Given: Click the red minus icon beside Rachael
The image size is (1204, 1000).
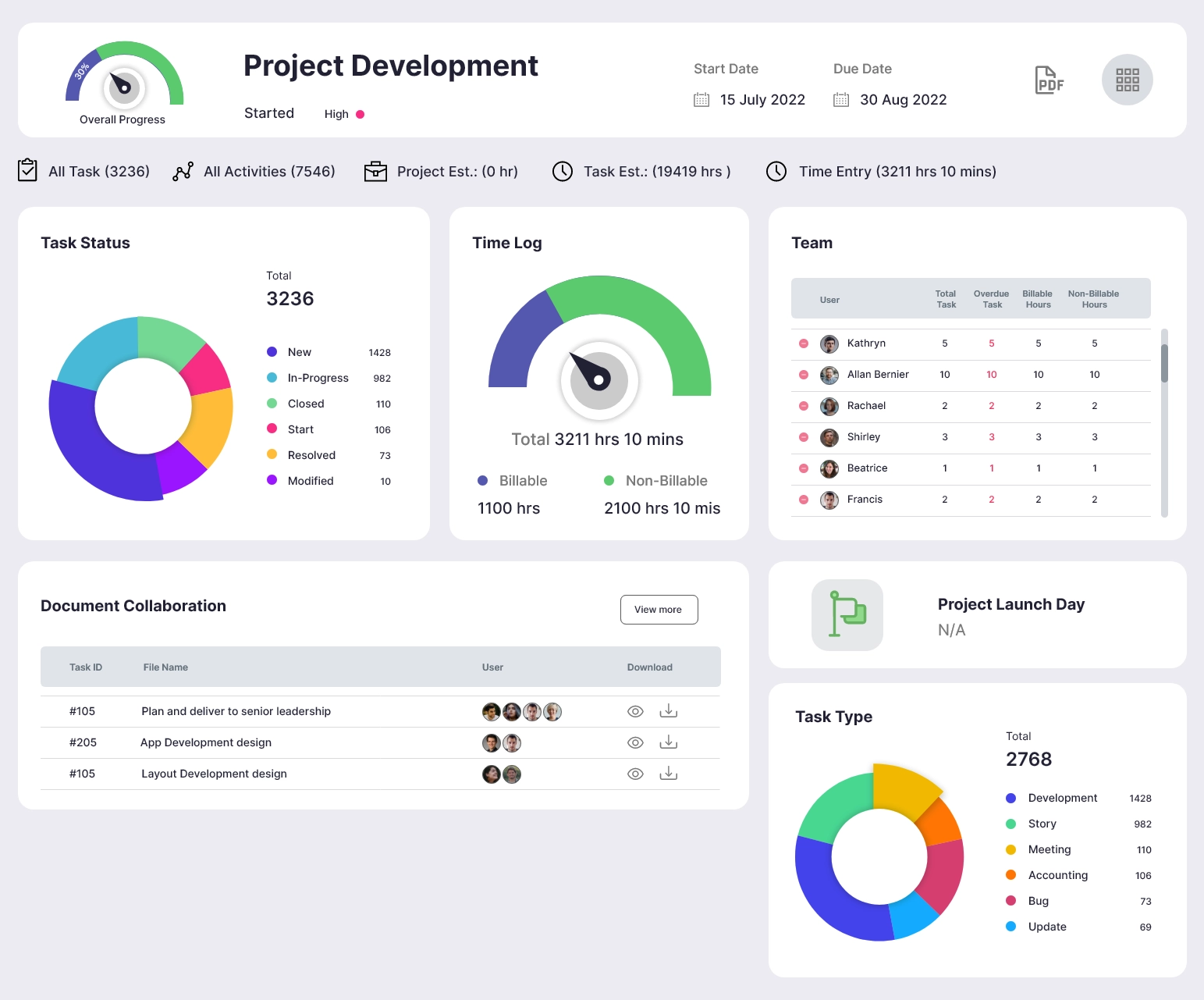Looking at the screenshot, I should coord(804,406).
